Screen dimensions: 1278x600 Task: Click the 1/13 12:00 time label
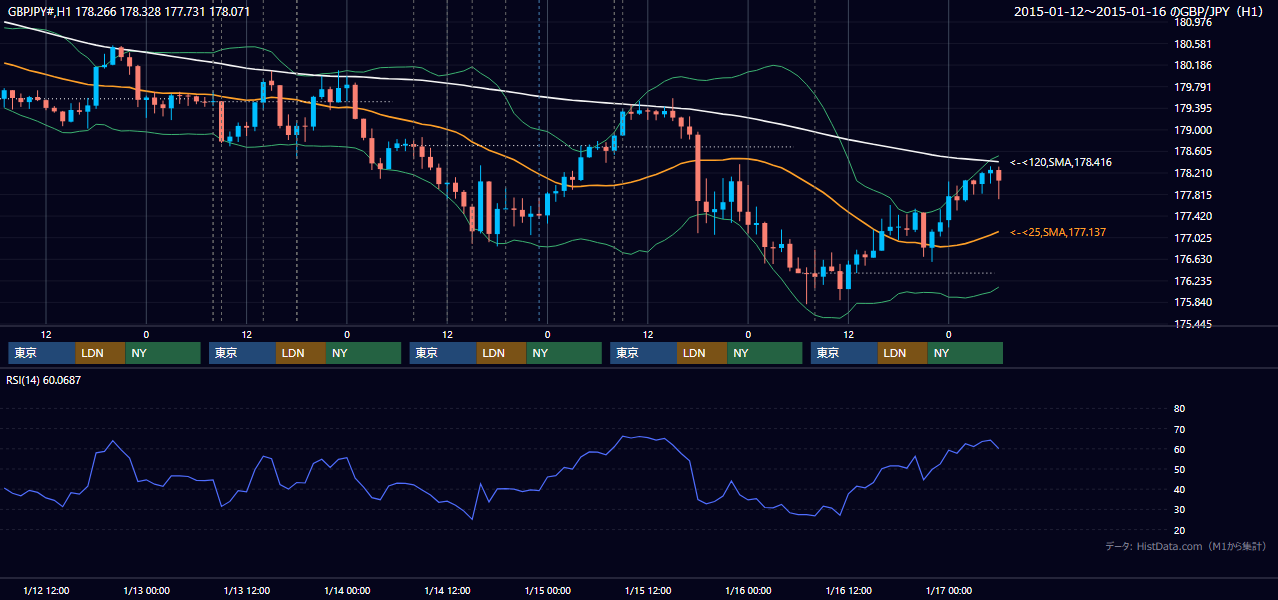(x=247, y=590)
